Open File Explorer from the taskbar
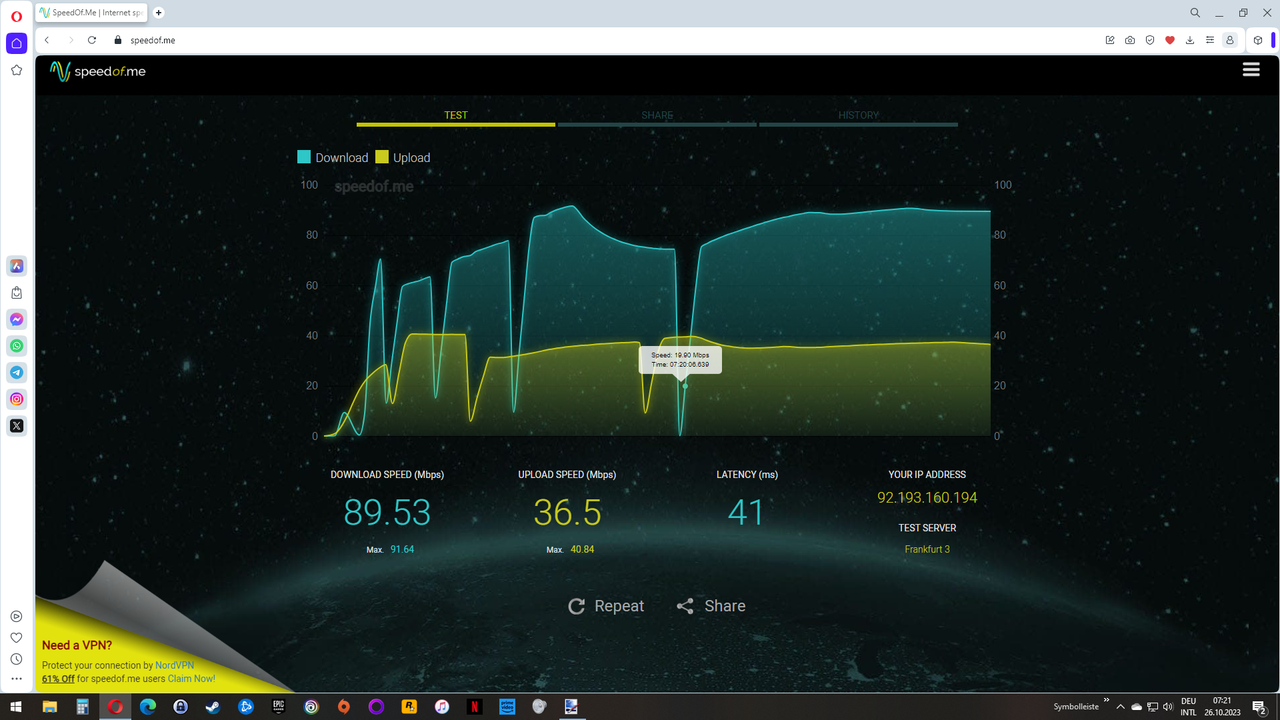 pyautogui.click(x=50, y=707)
